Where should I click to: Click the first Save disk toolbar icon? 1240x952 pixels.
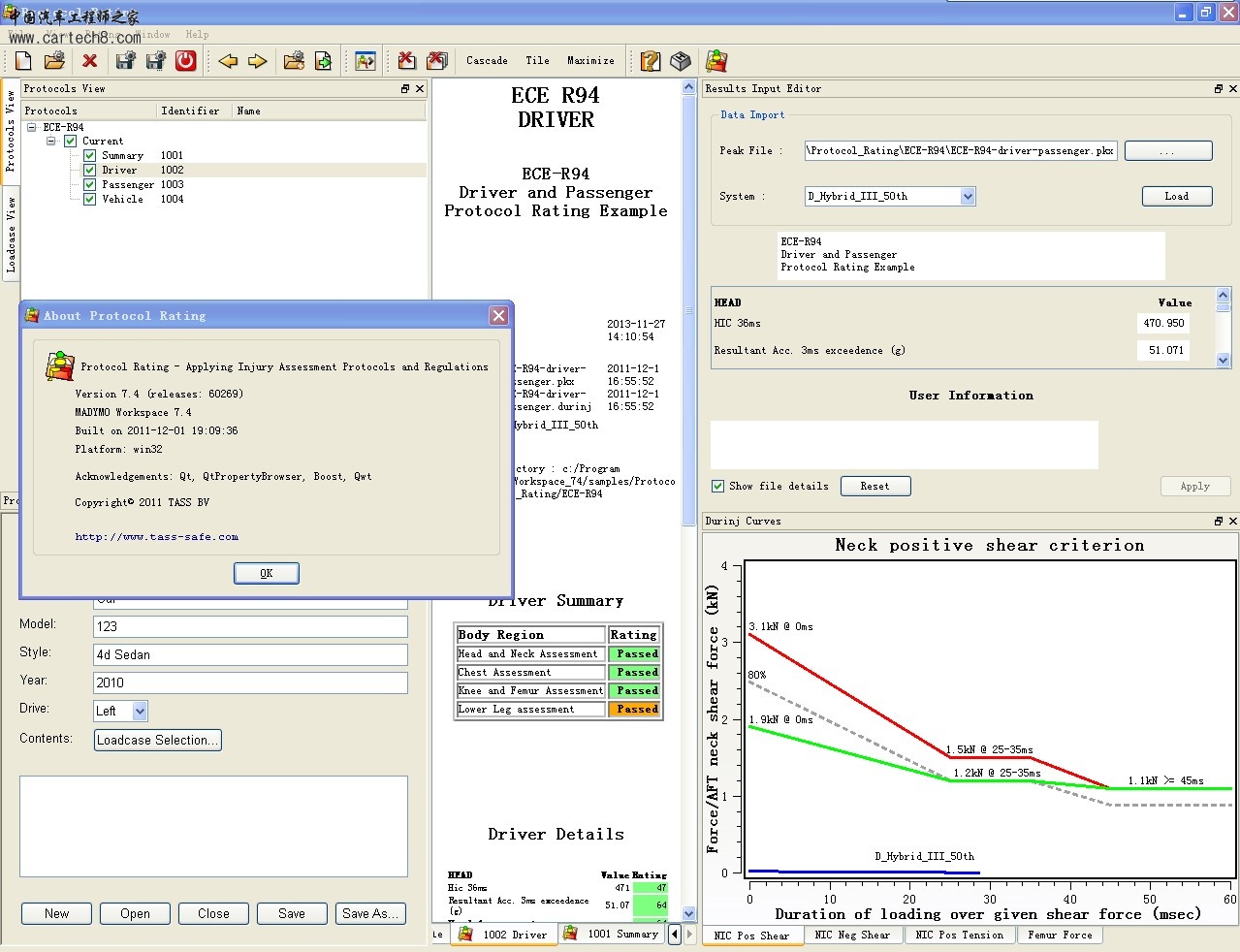pos(124,61)
